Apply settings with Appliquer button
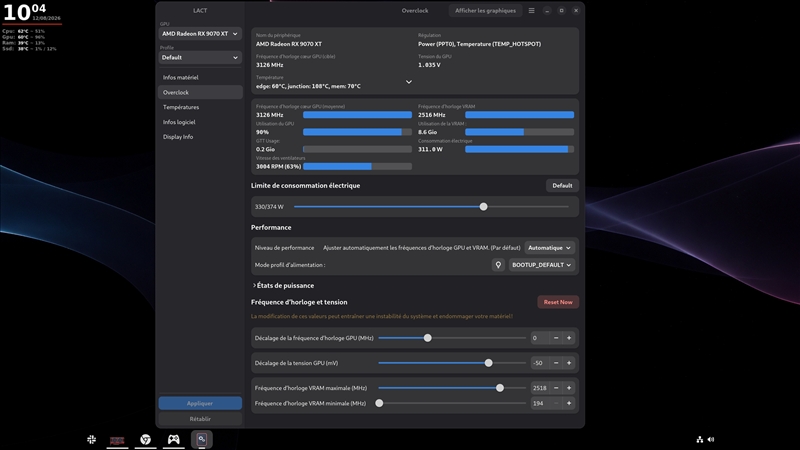This screenshot has height=450, width=800. tap(200, 403)
